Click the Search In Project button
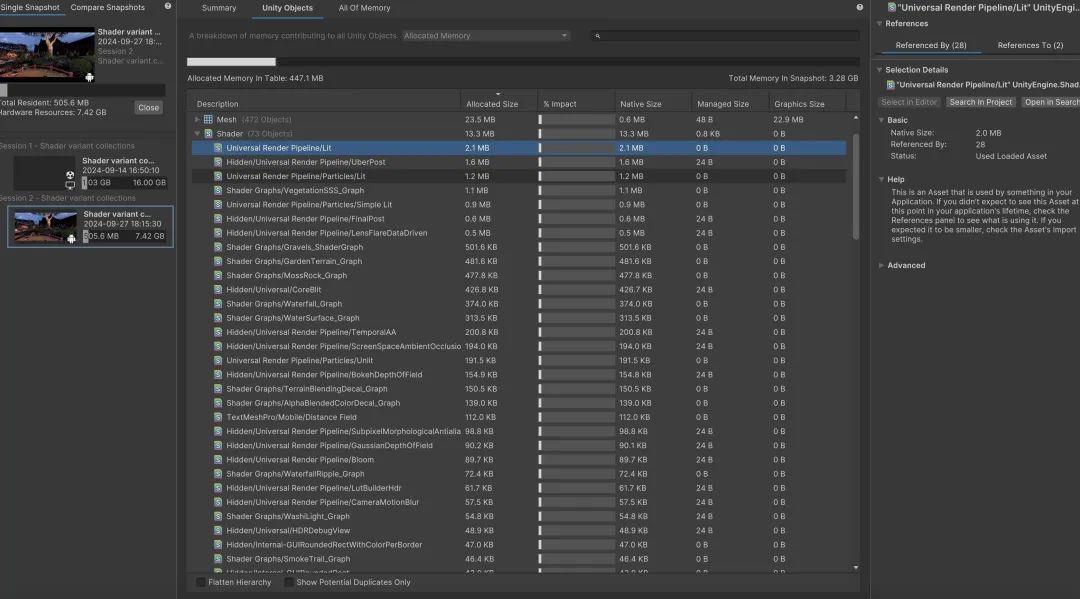Viewport: 1080px width, 599px height. click(981, 102)
